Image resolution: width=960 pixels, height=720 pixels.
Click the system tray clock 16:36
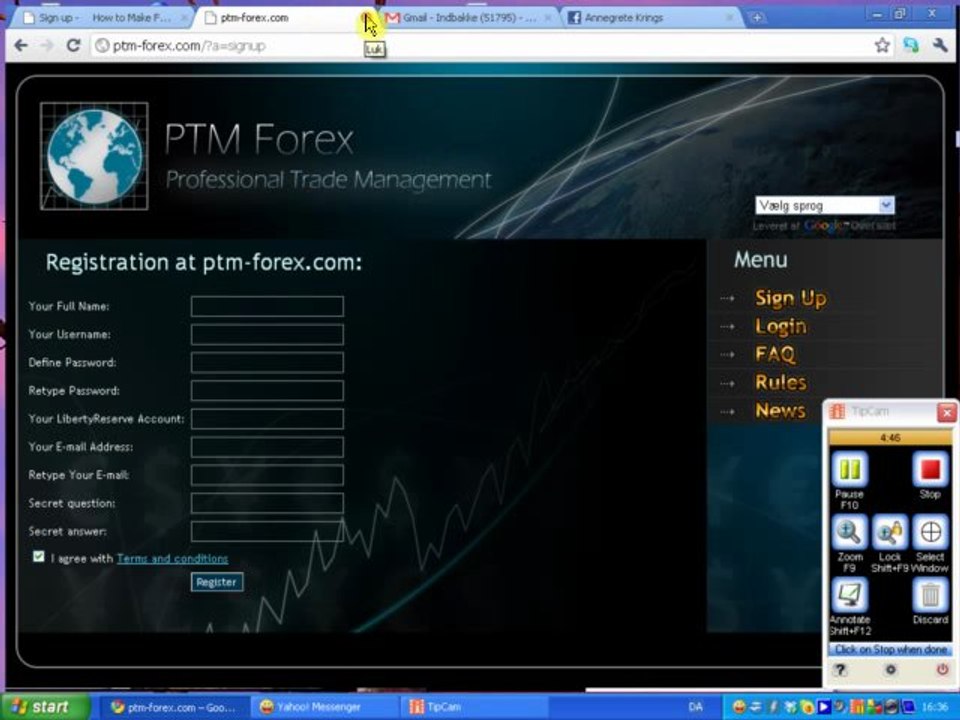[x=934, y=707]
